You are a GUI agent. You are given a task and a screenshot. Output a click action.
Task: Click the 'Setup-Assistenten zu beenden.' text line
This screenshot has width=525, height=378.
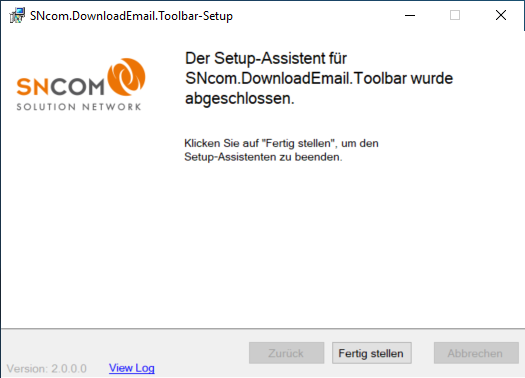(x=263, y=157)
